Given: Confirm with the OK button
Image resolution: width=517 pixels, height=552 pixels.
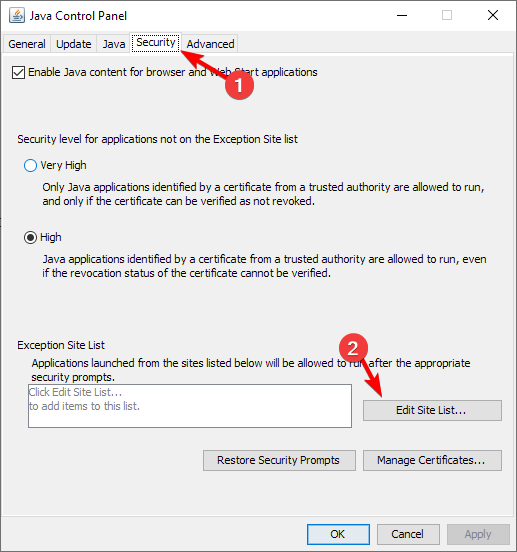Looking at the screenshot, I should click(338, 534).
